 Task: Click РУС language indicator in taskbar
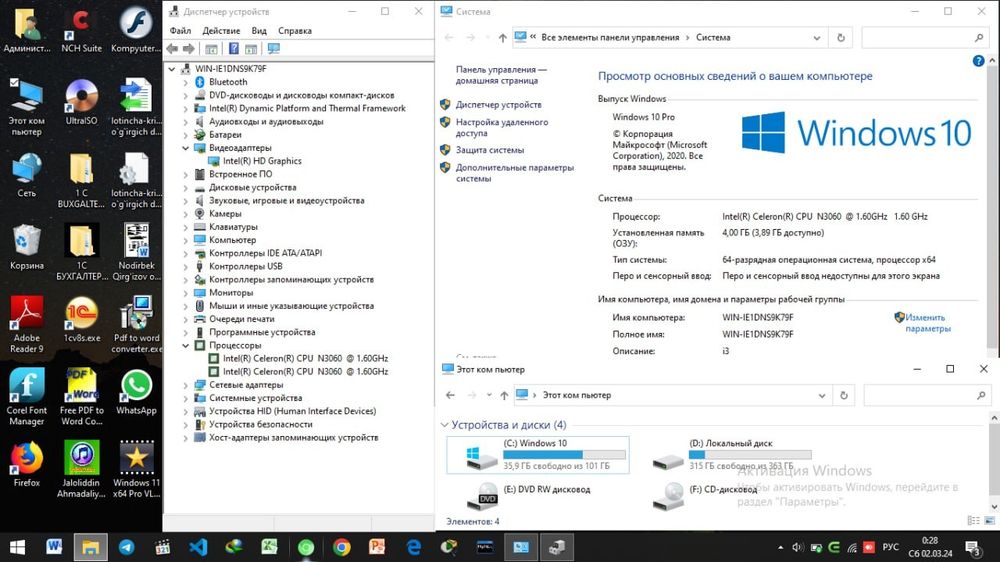pyautogui.click(x=890, y=547)
